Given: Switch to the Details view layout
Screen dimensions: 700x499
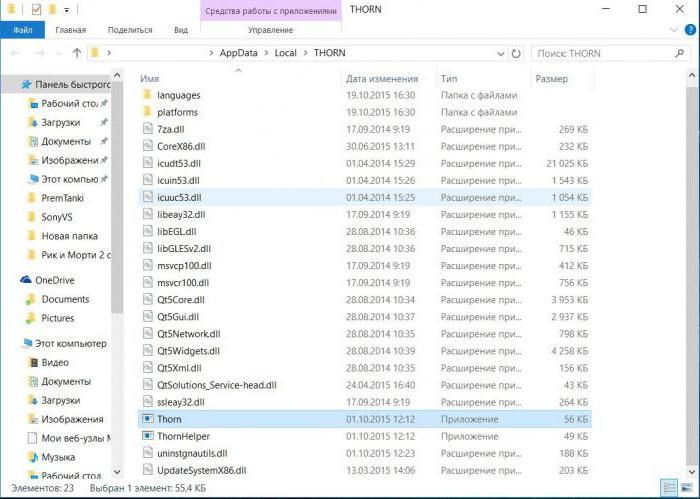Looking at the screenshot, I should [670, 488].
